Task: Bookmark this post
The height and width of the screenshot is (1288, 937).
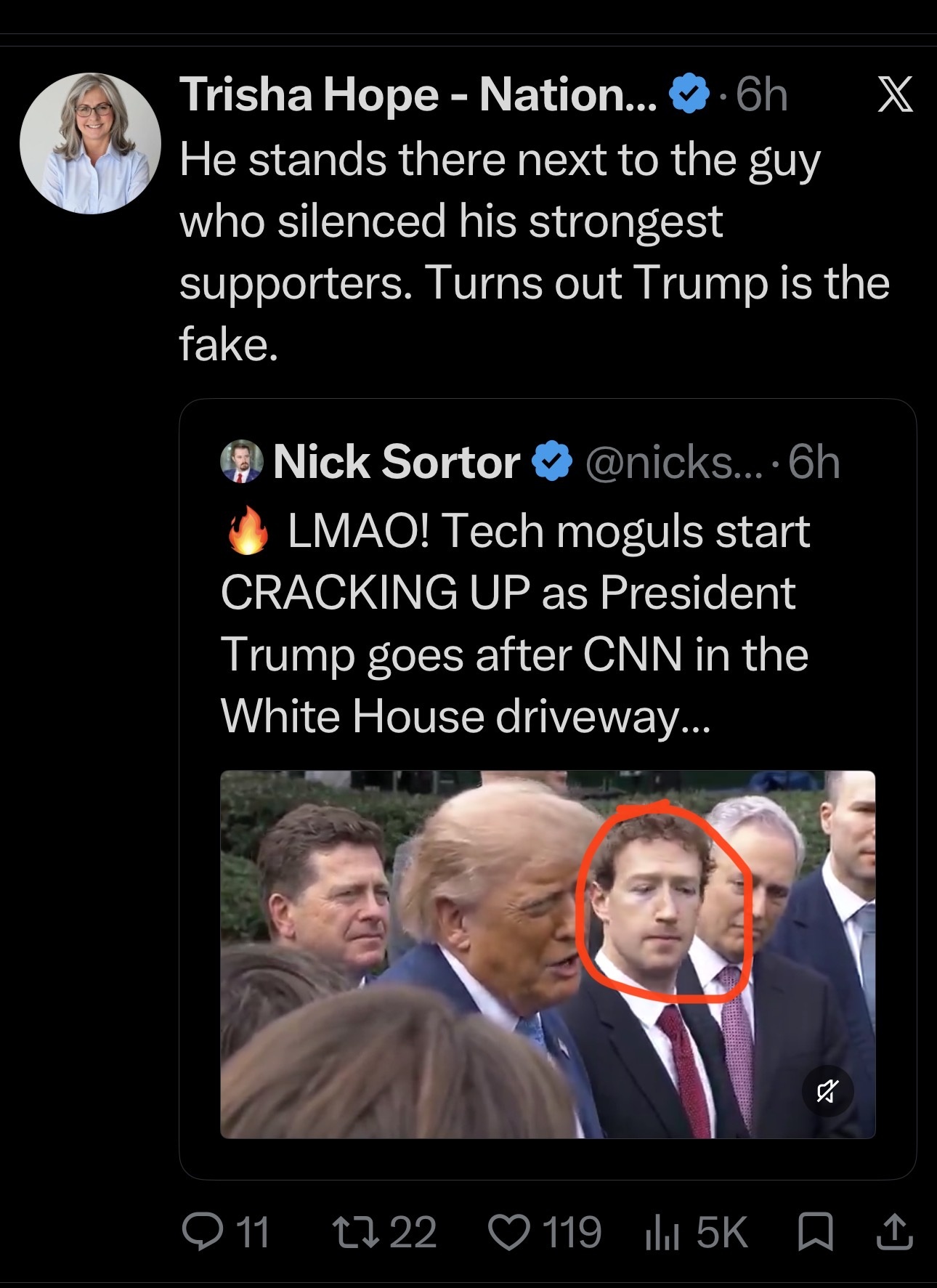Action: 815,1233
